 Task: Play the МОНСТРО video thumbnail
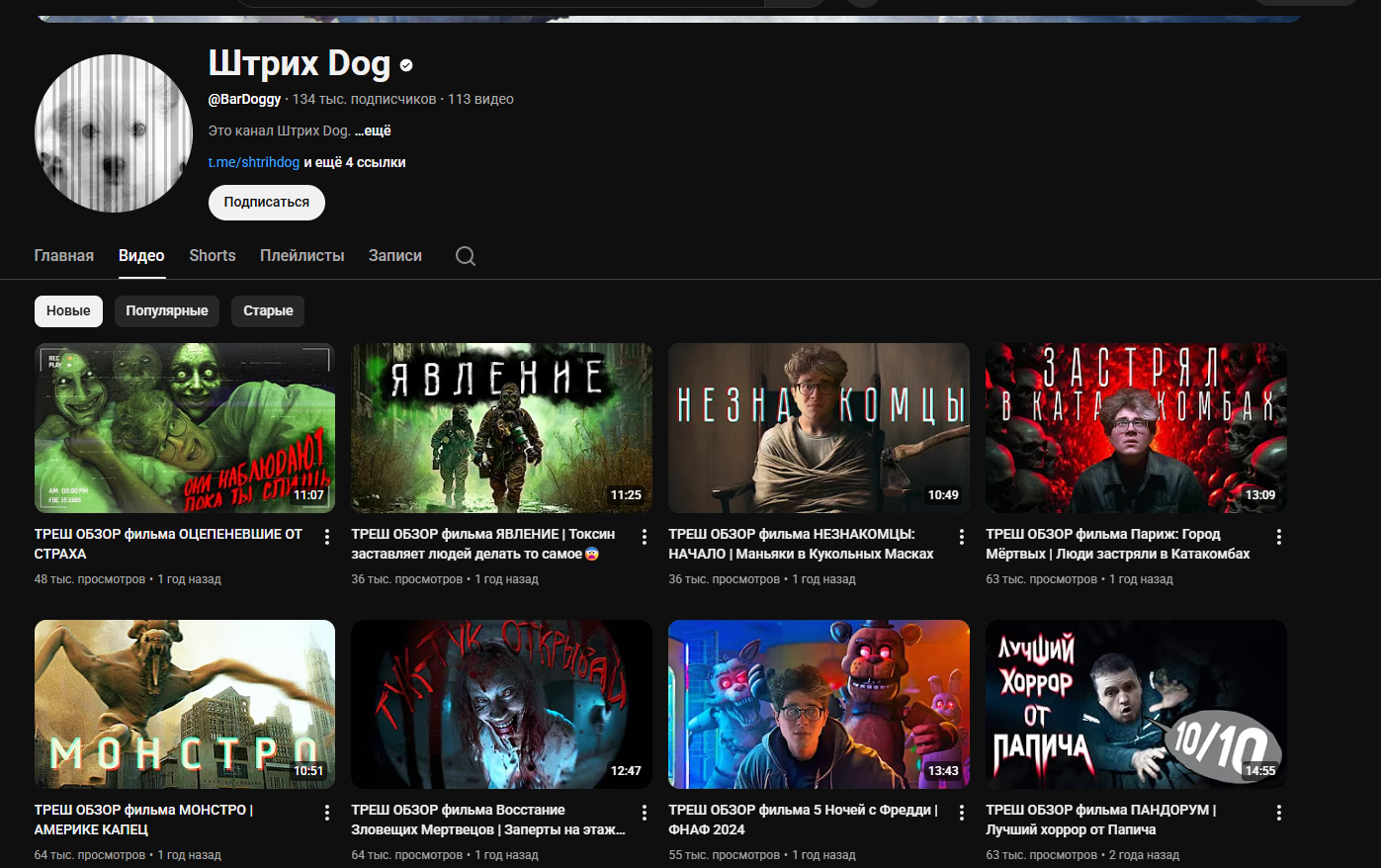coord(185,704)
